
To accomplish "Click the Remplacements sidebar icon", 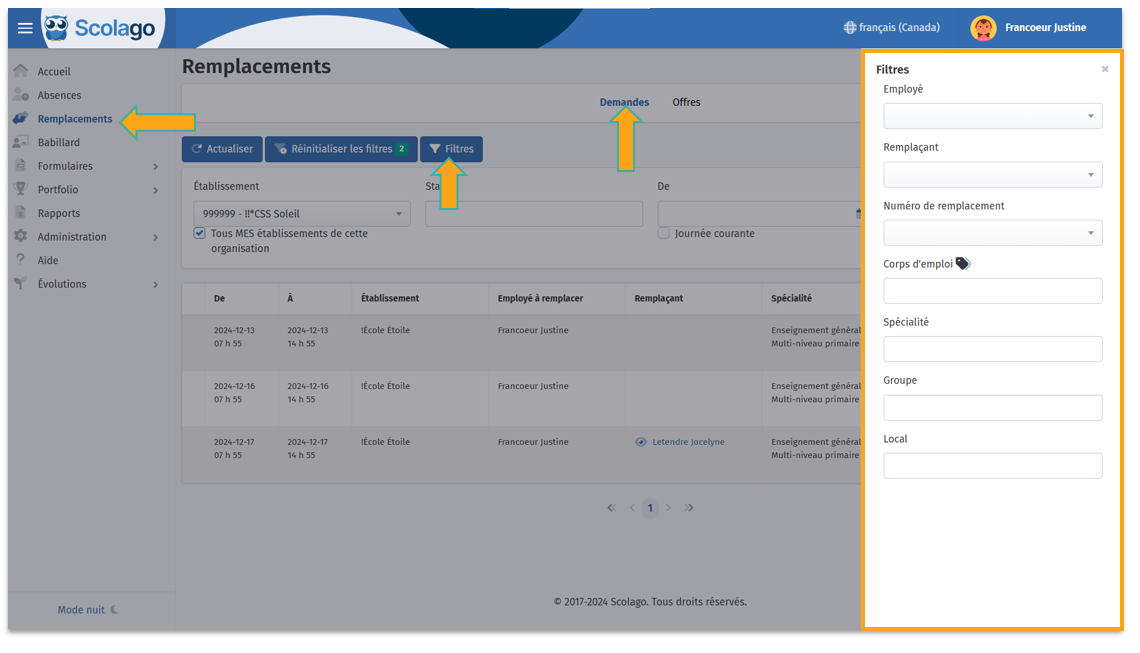I will [x=20, y=118].
